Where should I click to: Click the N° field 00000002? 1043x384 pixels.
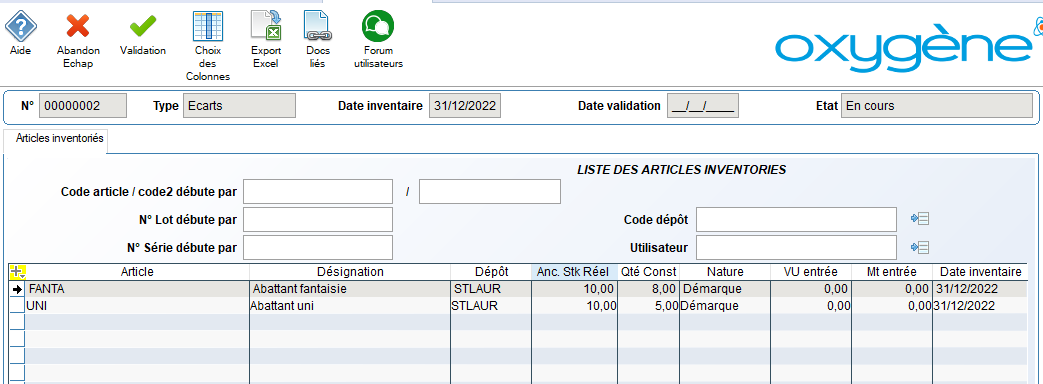click(x=82, y=106)
